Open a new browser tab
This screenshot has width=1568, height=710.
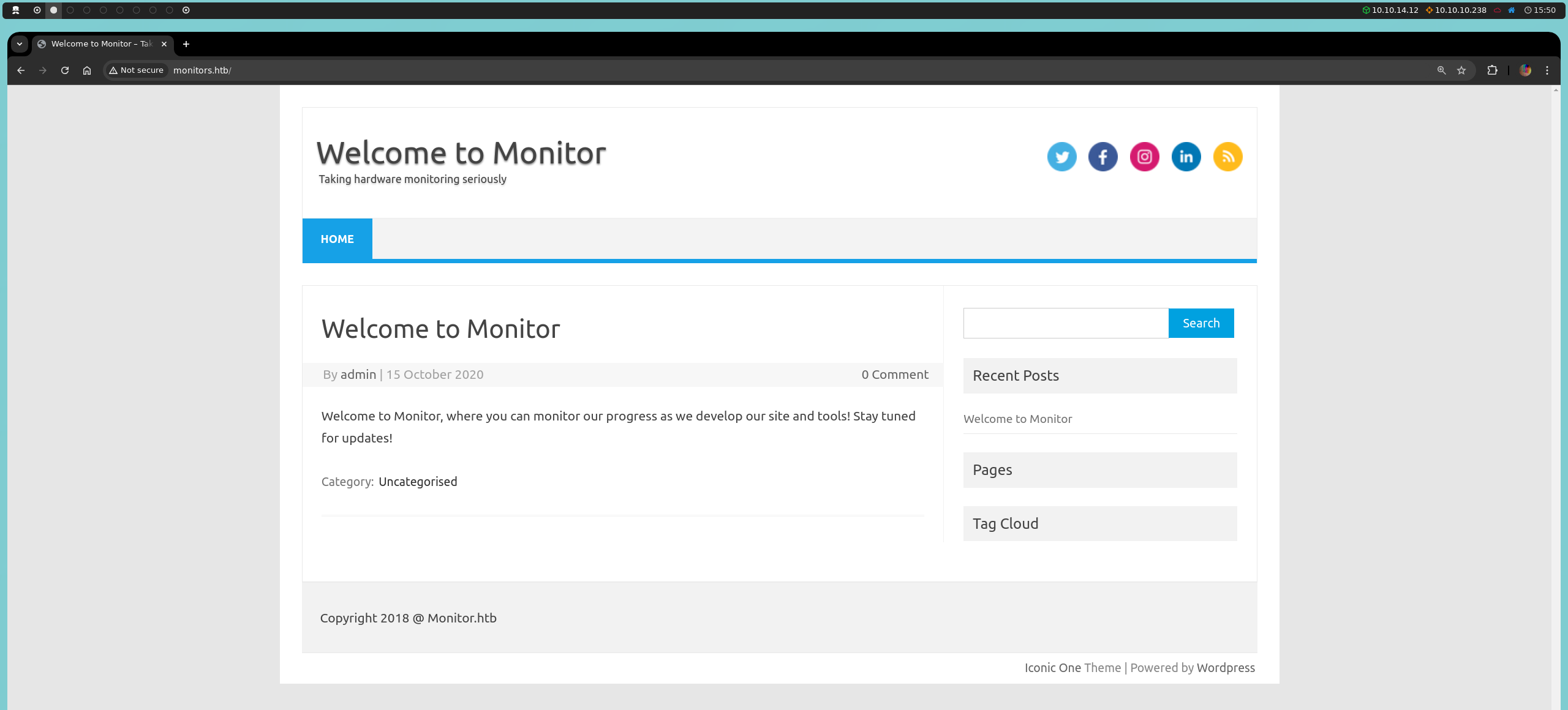coord(186,44)
